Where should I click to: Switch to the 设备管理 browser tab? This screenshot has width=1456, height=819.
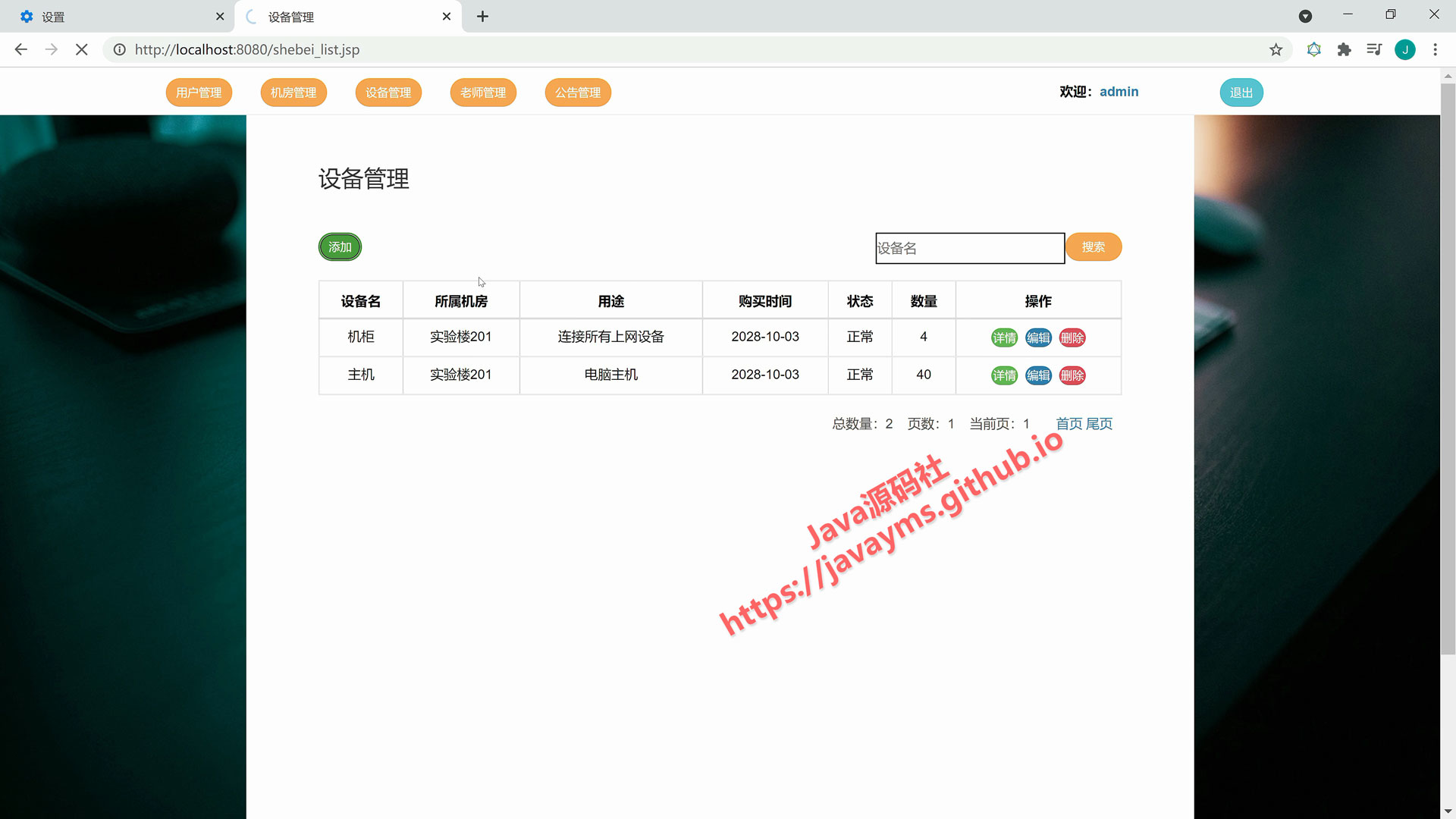[348, 16]
